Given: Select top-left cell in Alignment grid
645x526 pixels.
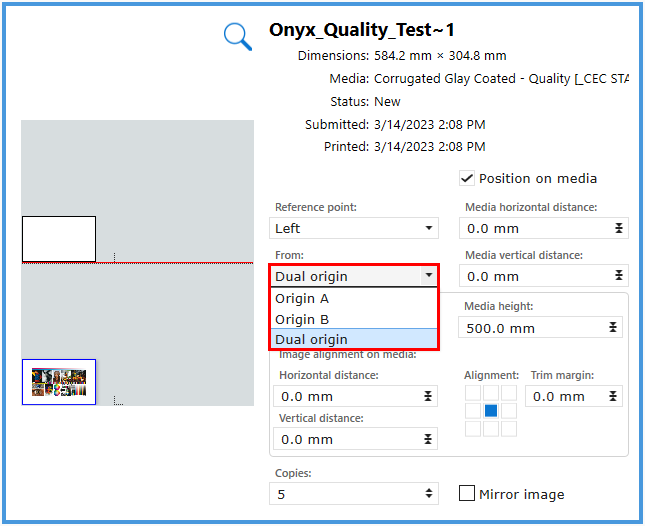Looking at the screenshot, I should point(473,393).
